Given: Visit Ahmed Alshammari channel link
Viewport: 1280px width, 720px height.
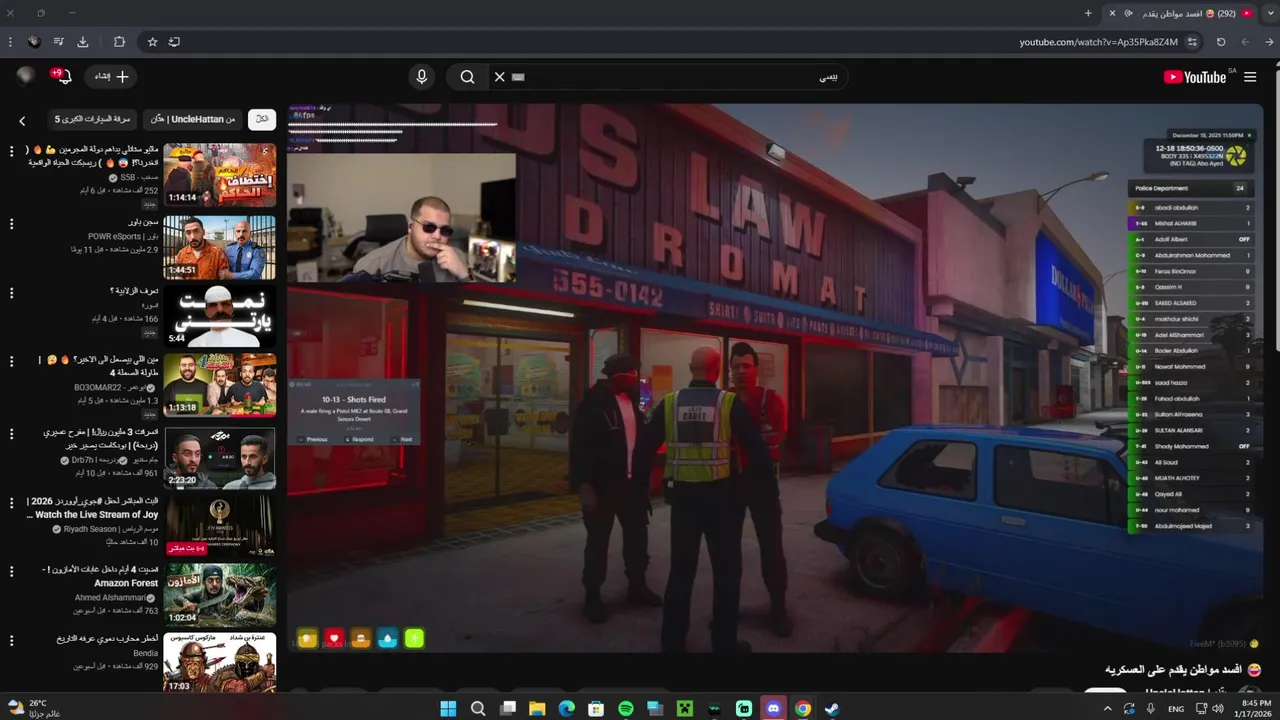Looking at the screenshot, I should click(109, 597).
